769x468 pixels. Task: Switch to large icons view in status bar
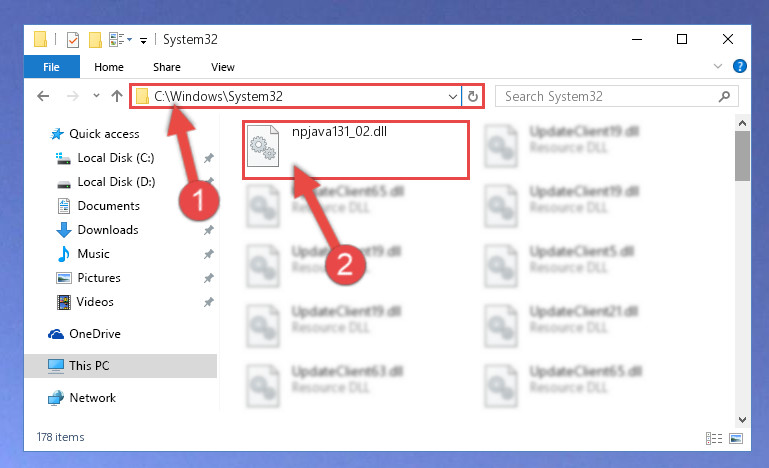(736, 438)
